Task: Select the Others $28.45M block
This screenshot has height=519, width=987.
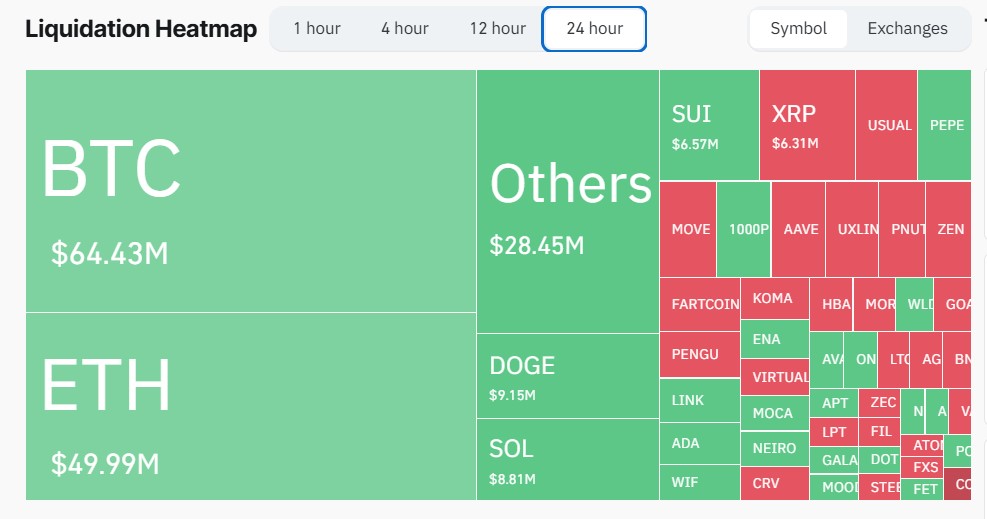Action: coord(568,201)
